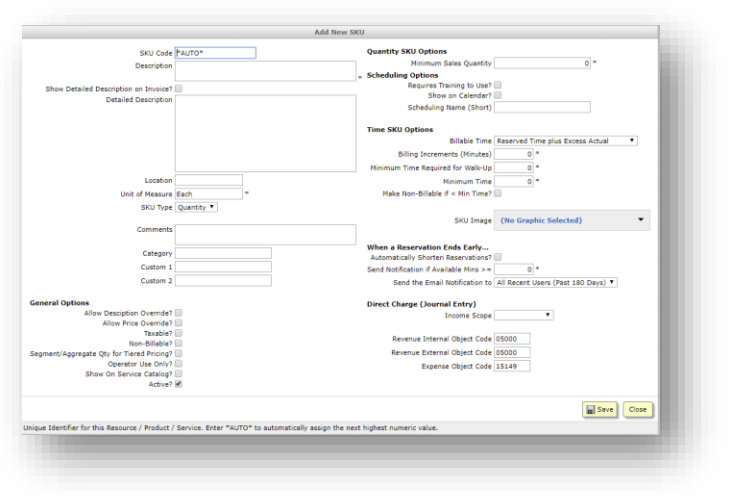Click Send Notification if Available Mins field
Viewport: 736px width, 496px height.
[x=514, y=269]
